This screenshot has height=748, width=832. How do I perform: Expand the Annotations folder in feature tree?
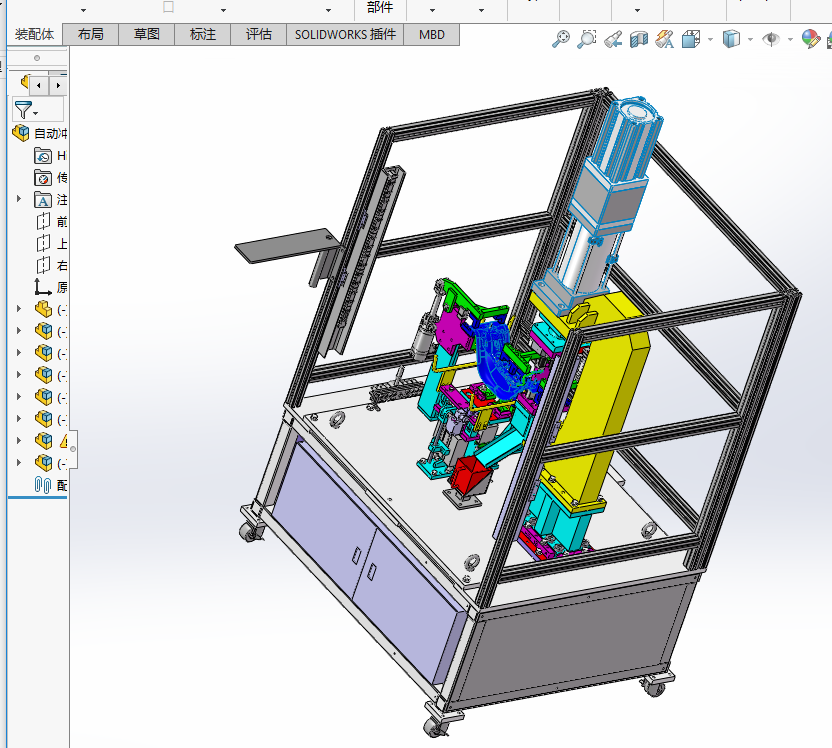[x=19, y=199]
